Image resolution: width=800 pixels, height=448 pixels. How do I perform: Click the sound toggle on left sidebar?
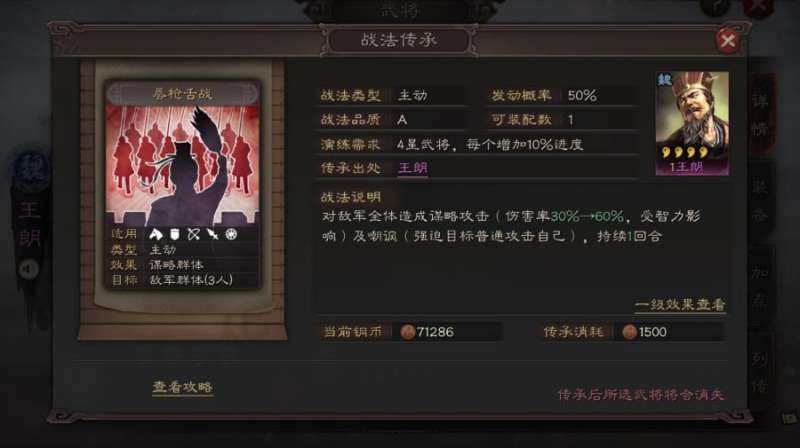pos(29,269)
